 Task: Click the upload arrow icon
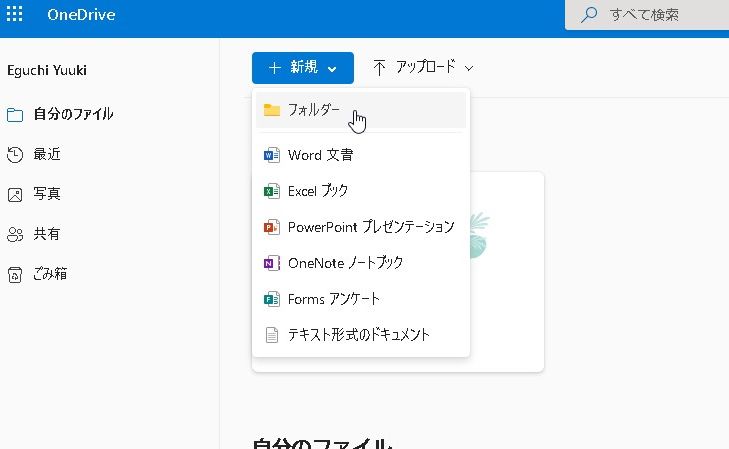point(379,68)
